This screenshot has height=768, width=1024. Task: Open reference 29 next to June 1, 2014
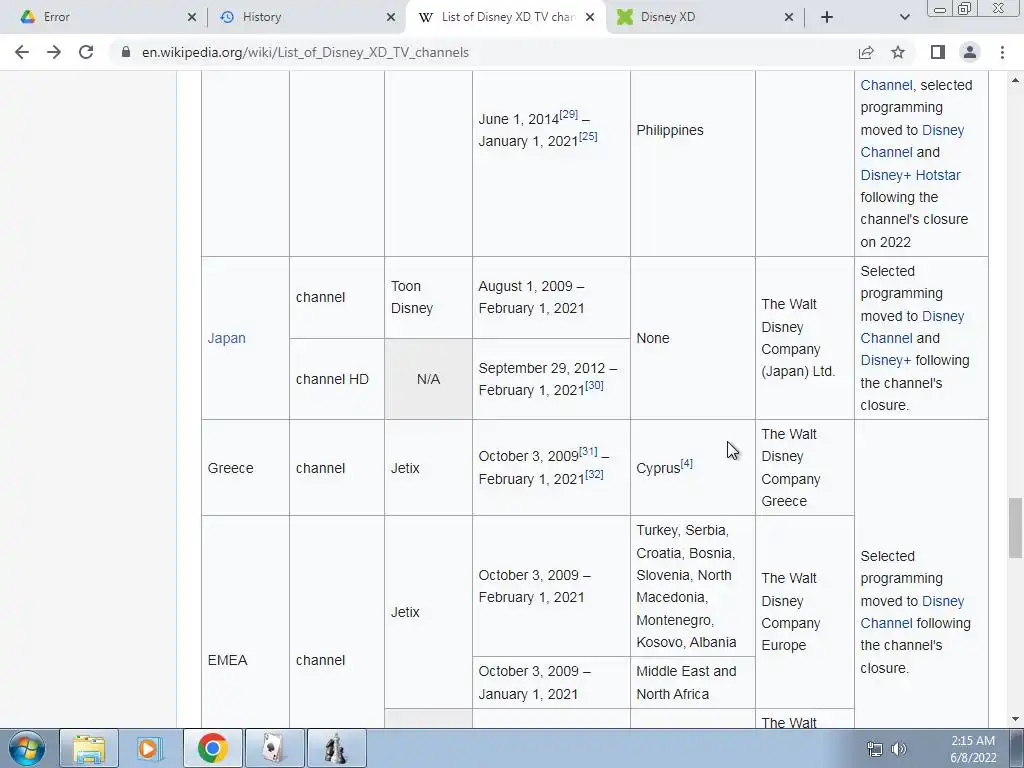coord(568,114)
